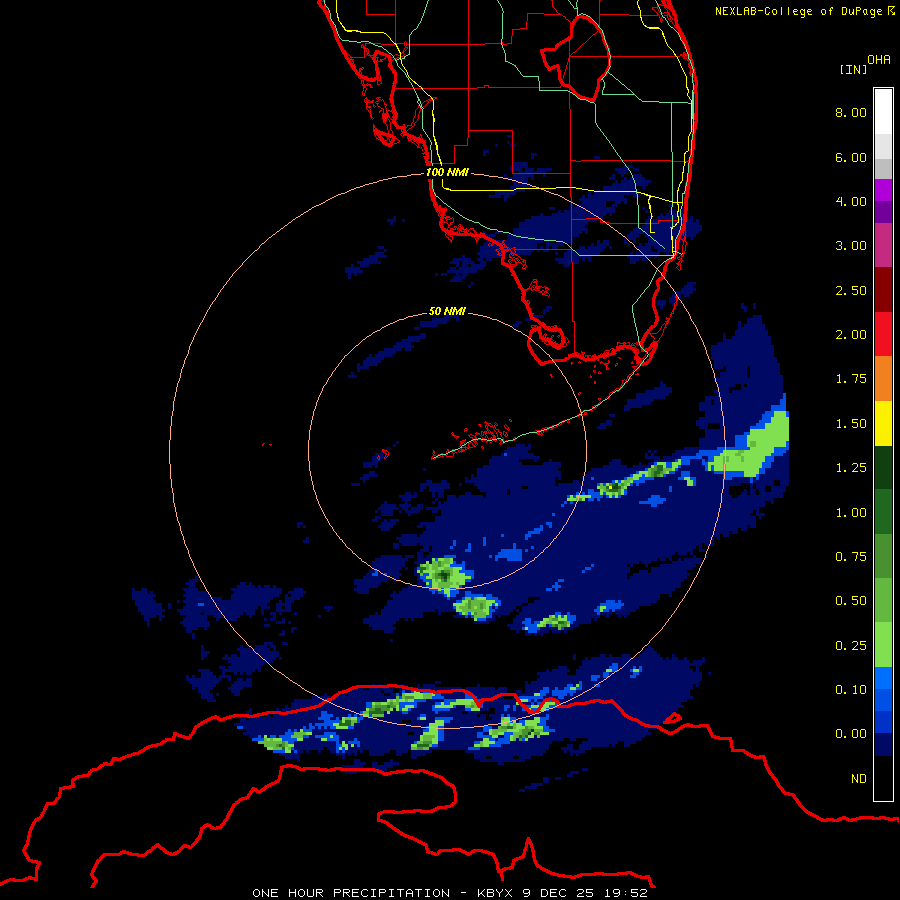Click the yellow 1.50 legend swatch
900x900 pixels.
[883, 423]
